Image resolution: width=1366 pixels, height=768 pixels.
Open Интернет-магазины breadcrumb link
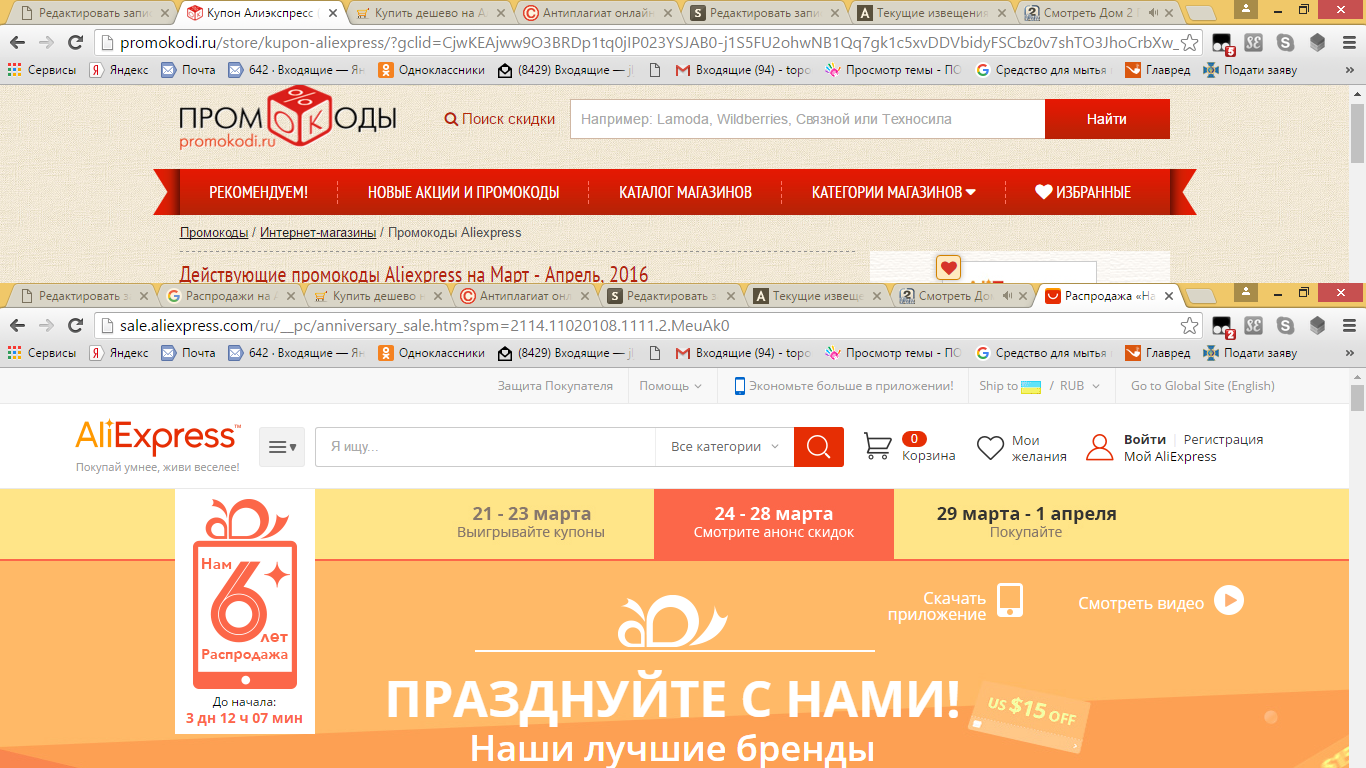coord(318,232)
